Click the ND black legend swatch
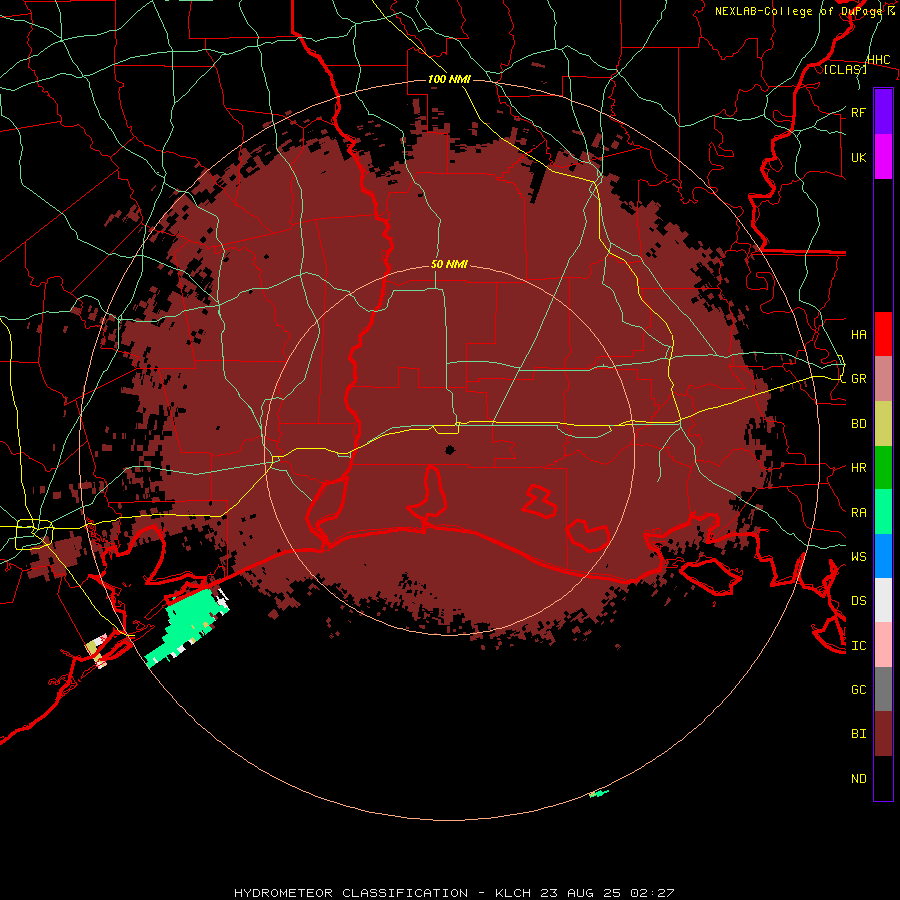The height and width of the screenshot is (900, 900). (x=883, y=778)
